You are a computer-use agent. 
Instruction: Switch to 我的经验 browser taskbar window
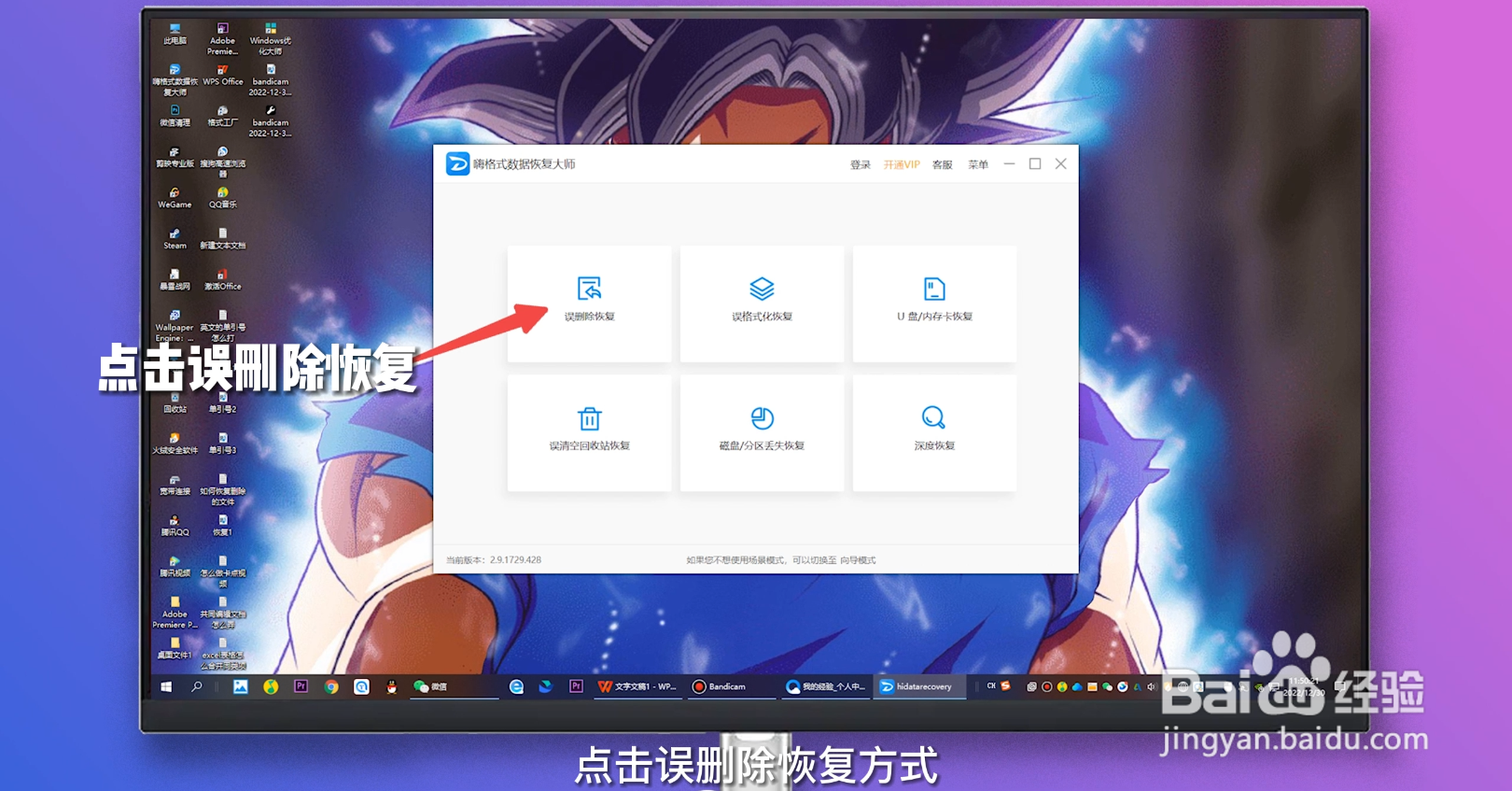pos(826,686)
